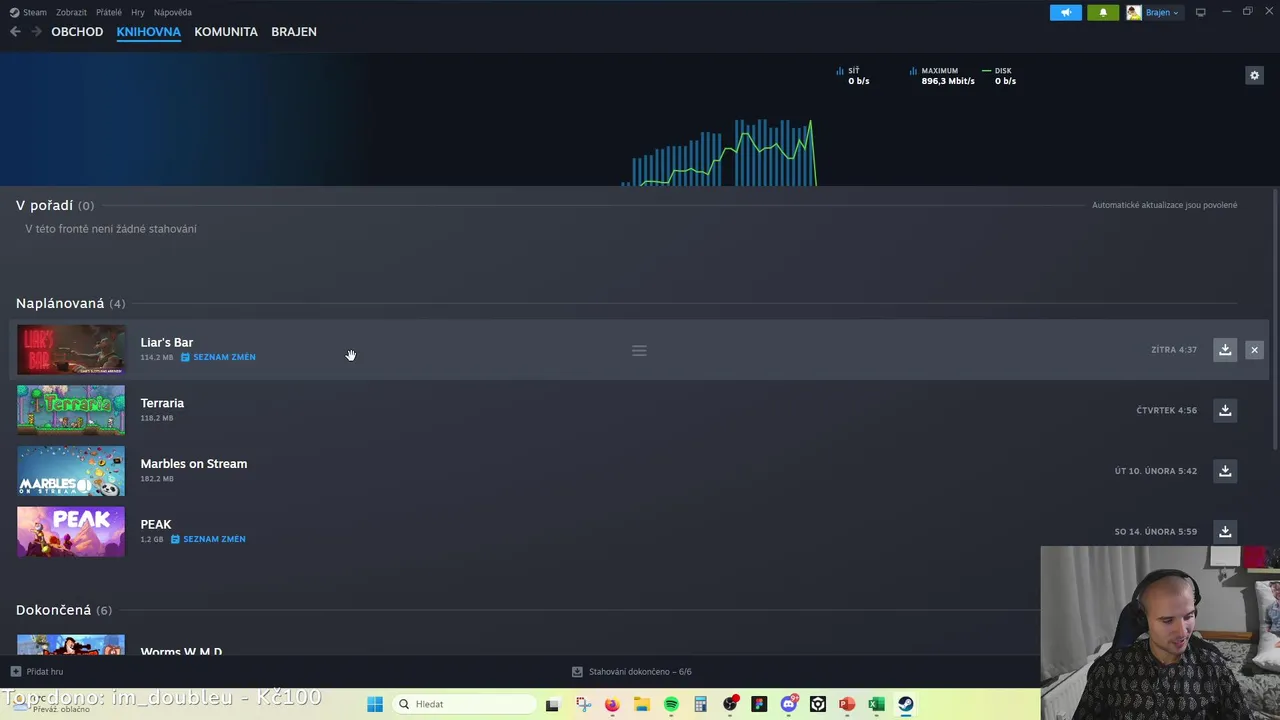Open PowerPoint from the taskbar

click(x=847, y=704)
